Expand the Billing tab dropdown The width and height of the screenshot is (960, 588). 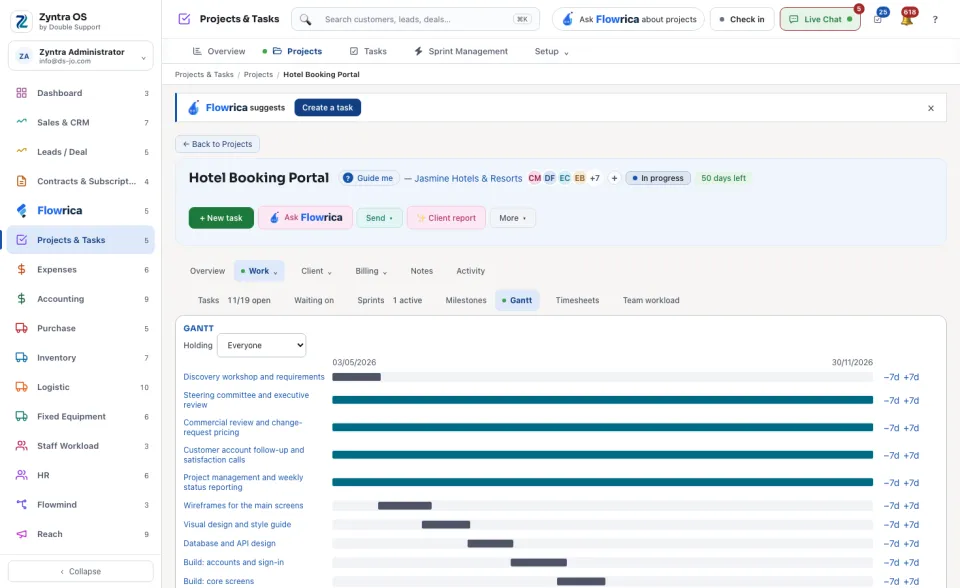coord(371,271)
